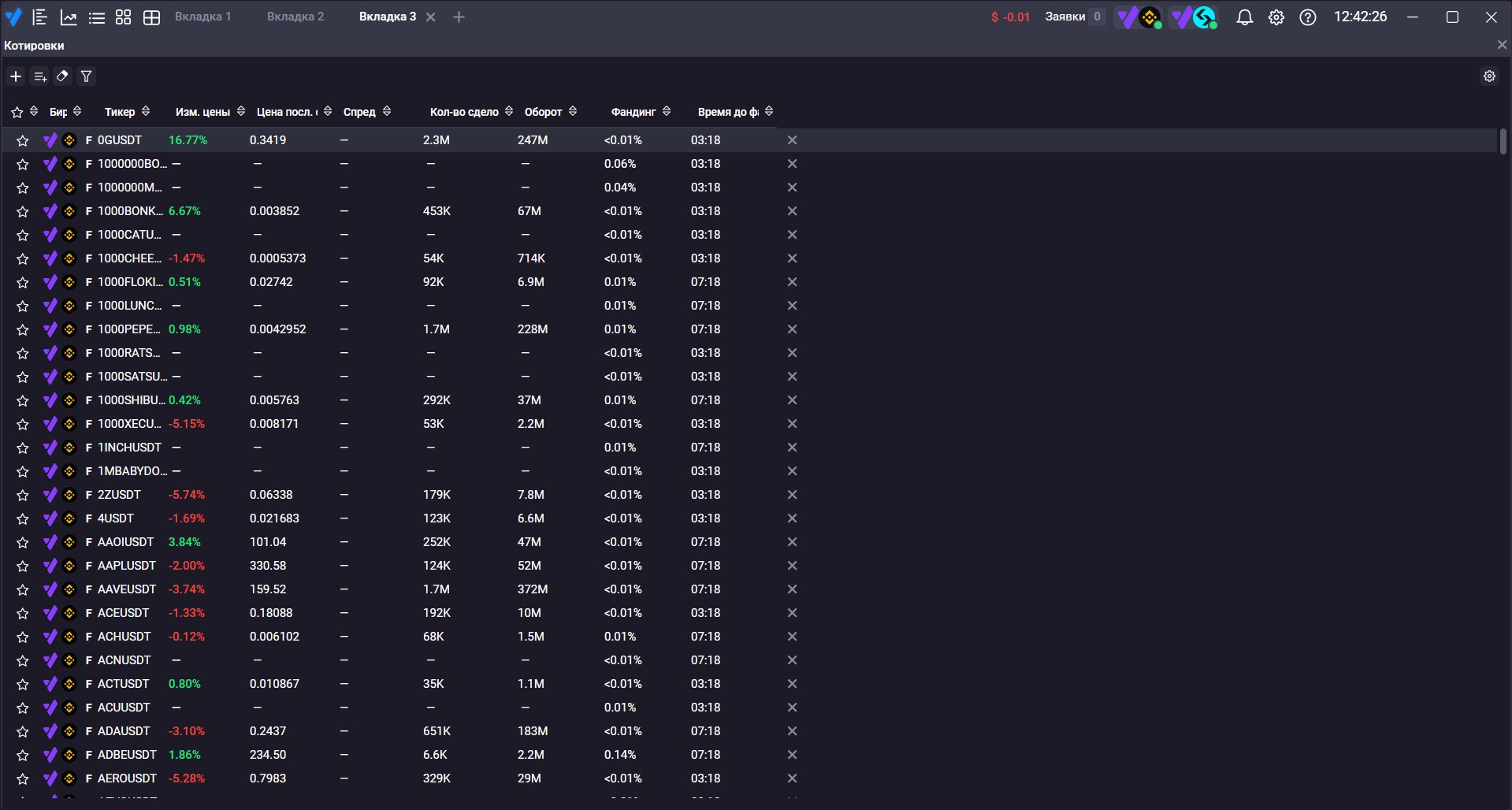Open settings gear in top bar
Screen dimensions: 1512x810
[x=1276, y=17]
